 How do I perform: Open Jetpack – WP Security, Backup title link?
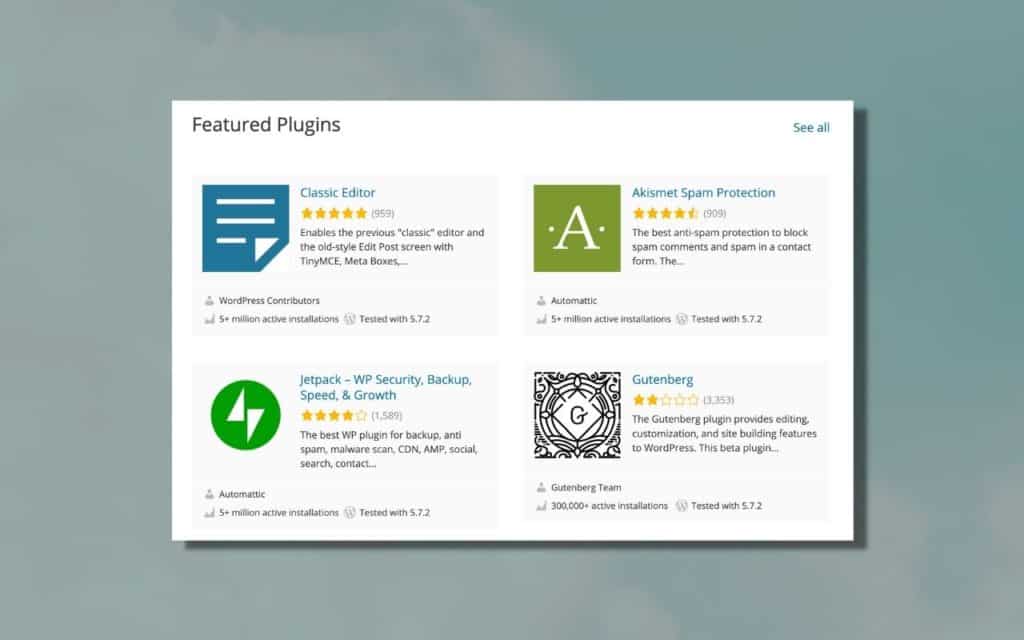[385, 387]
